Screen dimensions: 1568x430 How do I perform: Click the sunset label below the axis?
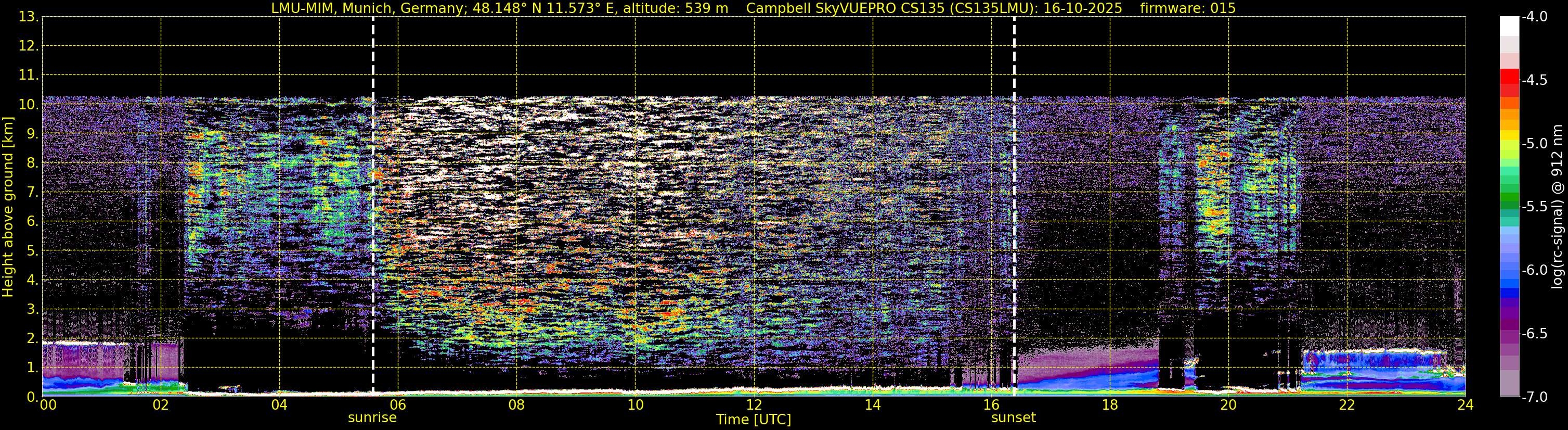pyautogui.click(x=1014, y=417)
